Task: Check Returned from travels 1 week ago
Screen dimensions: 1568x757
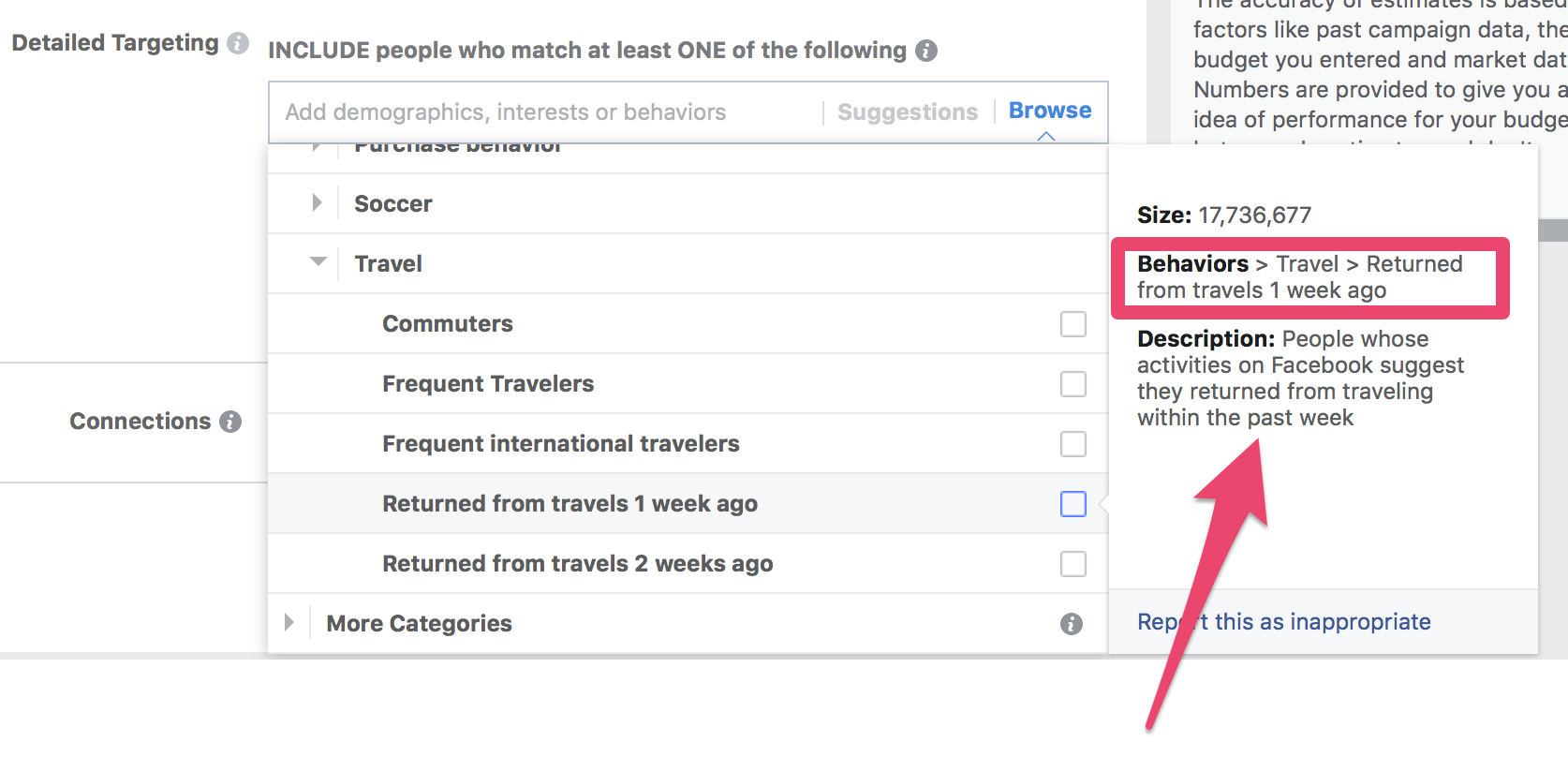Action: coord(1073,504)
